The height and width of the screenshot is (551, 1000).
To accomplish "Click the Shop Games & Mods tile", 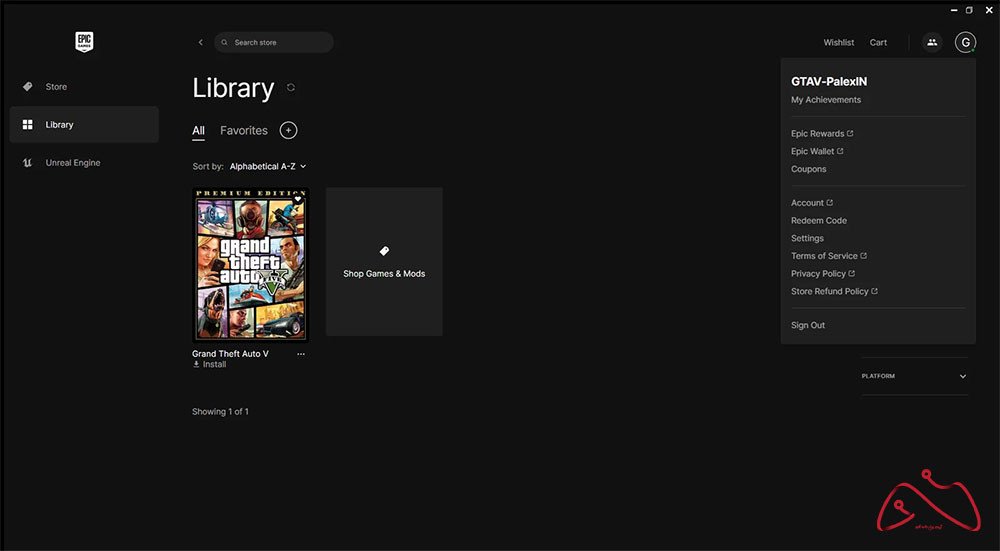I will tap(384, 262).
